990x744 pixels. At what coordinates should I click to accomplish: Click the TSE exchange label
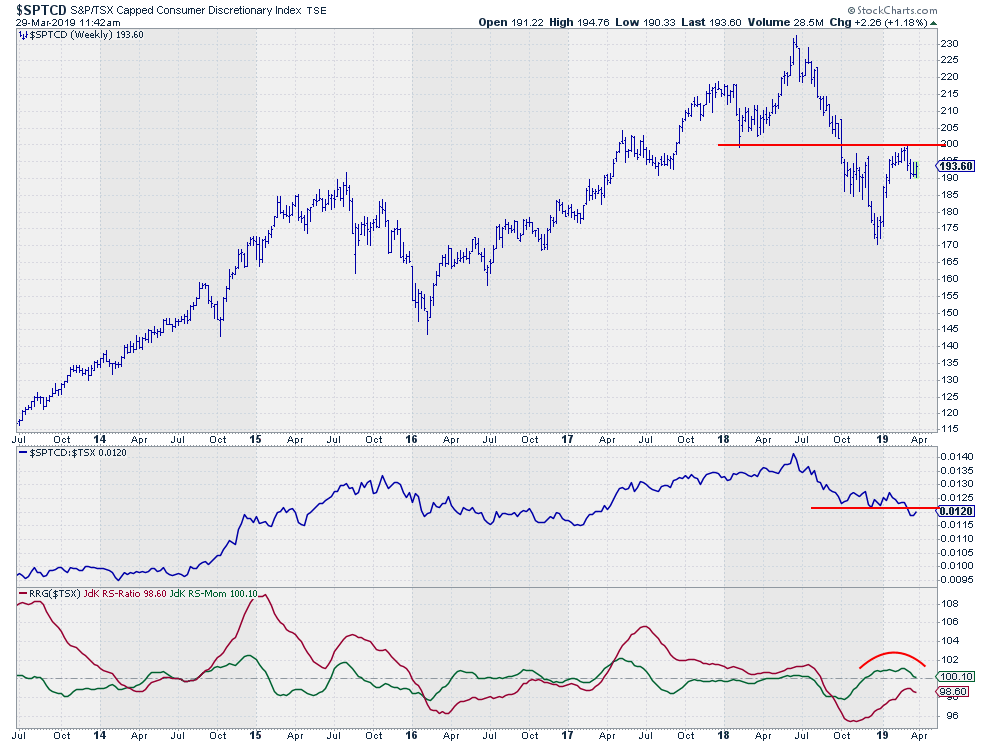pyautogui.click(x=316, y=11)
